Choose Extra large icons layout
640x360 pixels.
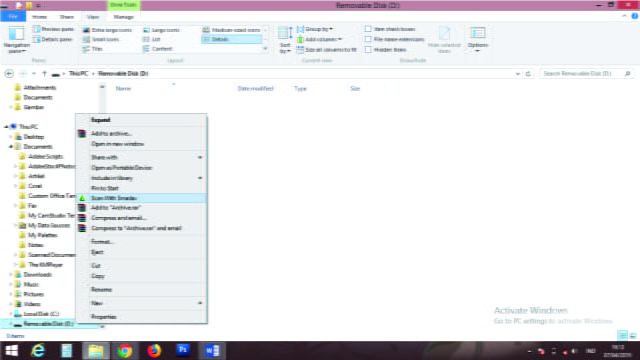click(107, 30)
